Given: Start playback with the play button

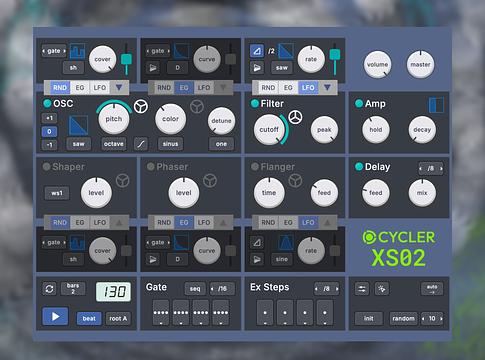Looking at the screenshot, I should tap(55, 316).
